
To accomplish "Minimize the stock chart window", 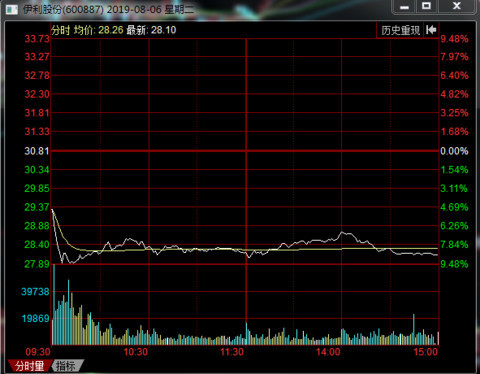I will click(x=404, y=7).
